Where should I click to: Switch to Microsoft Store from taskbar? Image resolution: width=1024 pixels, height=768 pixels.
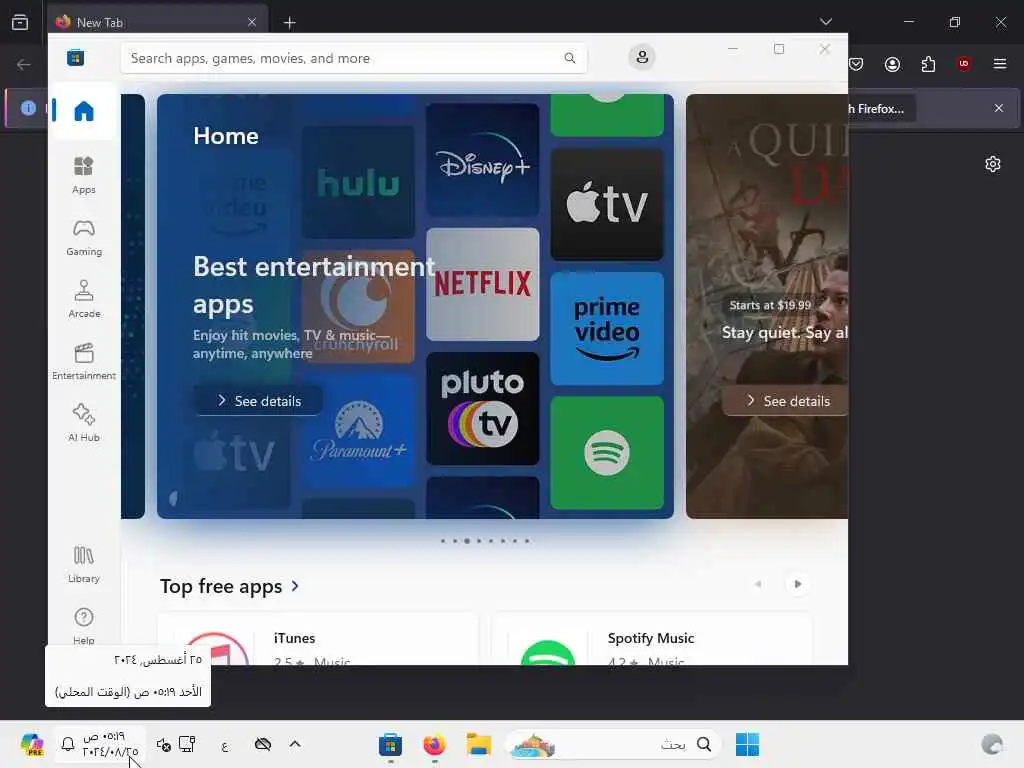click(x=390, y=744)
